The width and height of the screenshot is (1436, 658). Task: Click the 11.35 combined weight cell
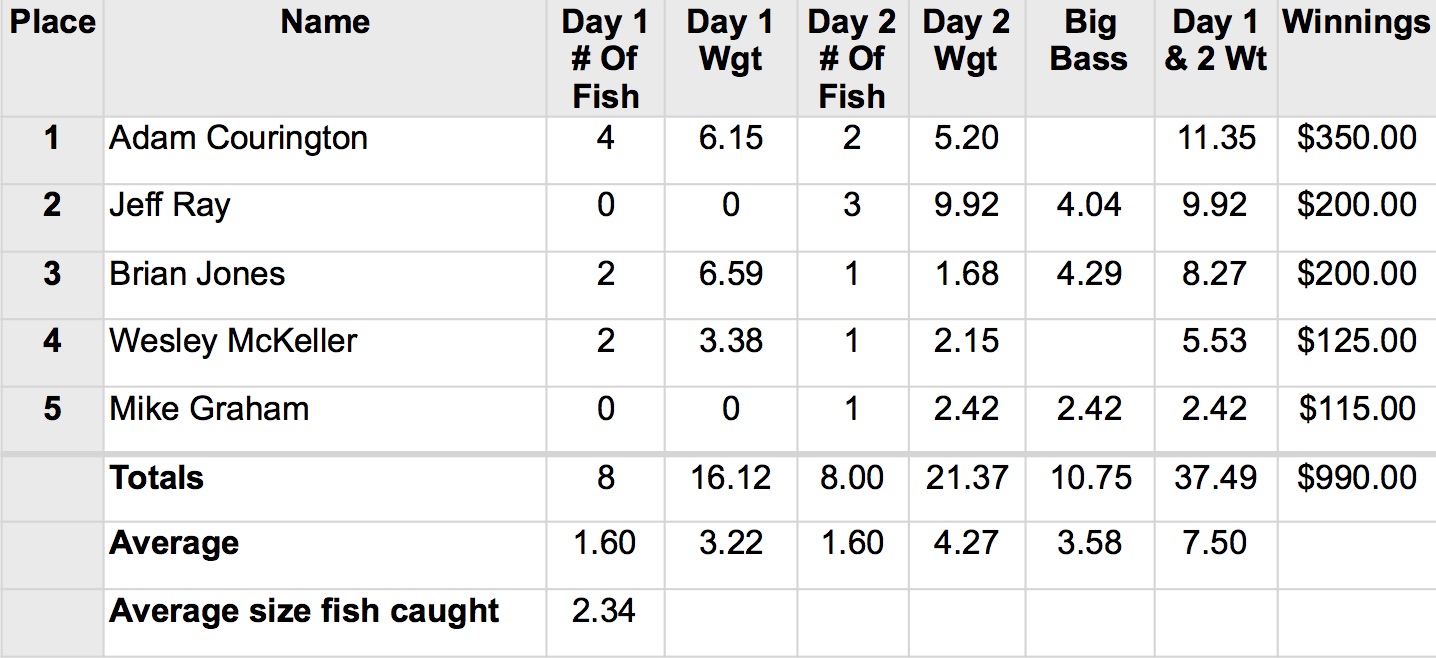(x=1215, y=138)
